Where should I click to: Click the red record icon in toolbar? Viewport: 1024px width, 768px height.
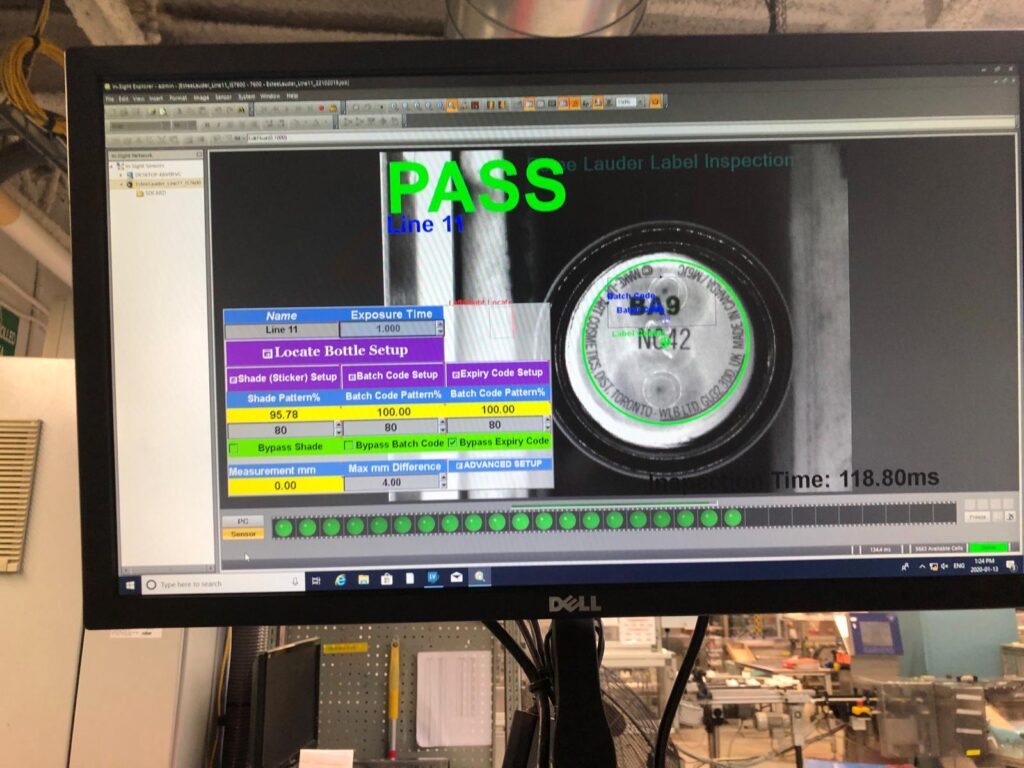click(x=322, y=108)
